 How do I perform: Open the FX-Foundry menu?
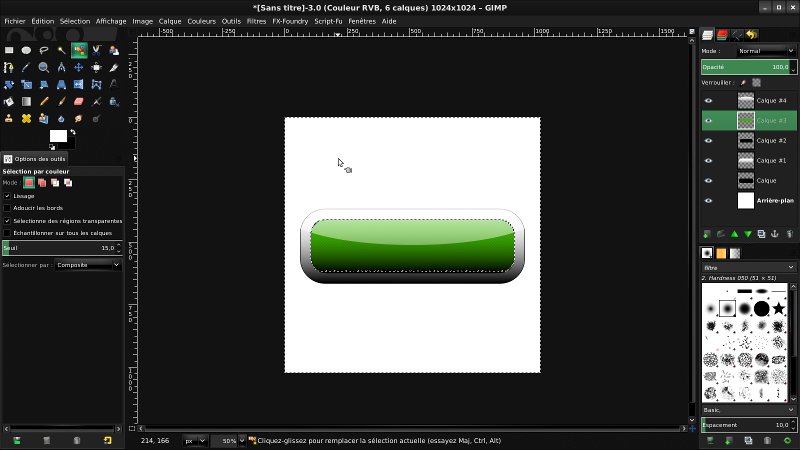290,21
